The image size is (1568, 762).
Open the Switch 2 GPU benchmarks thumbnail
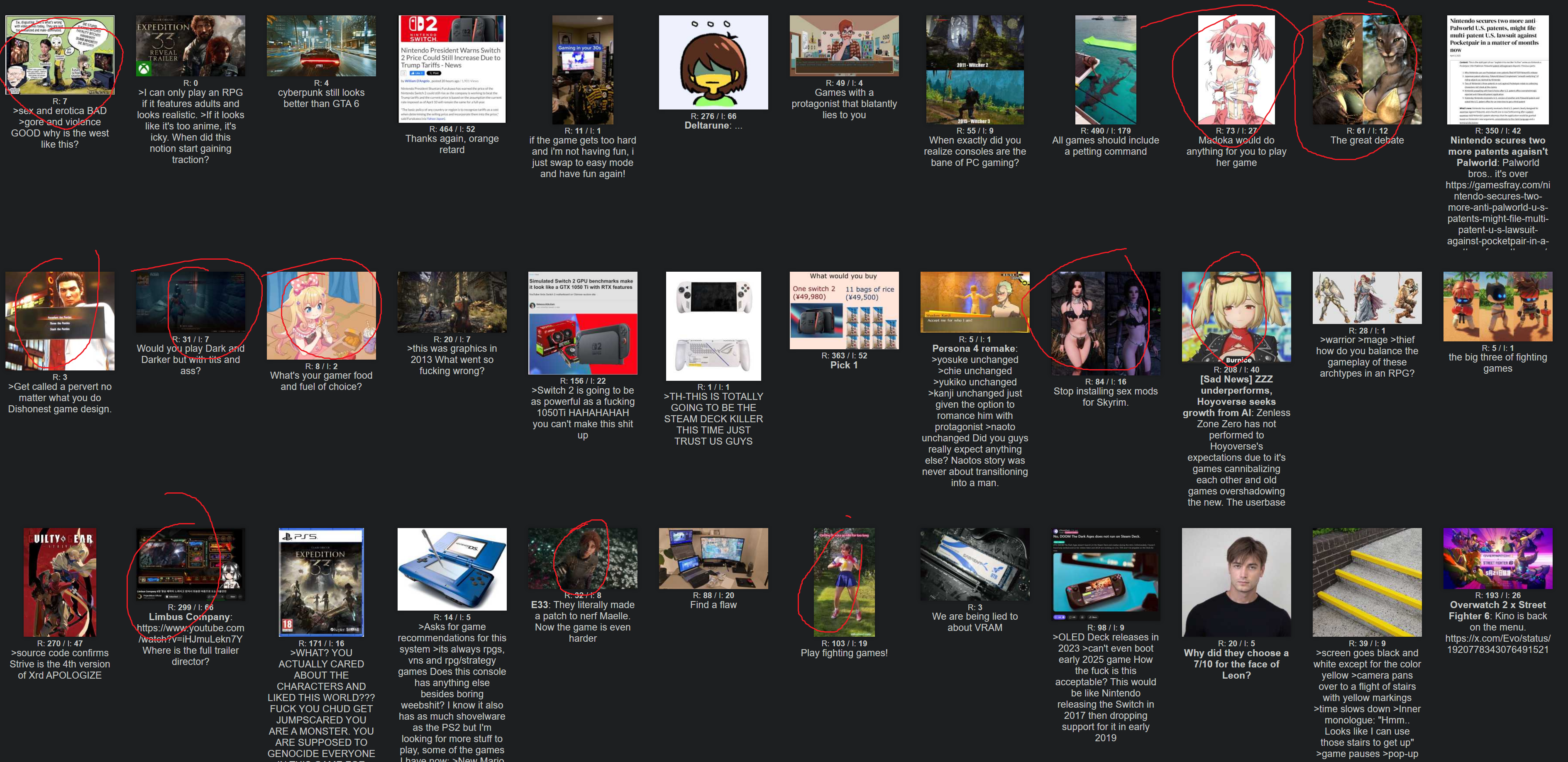(x=583, y=323)
